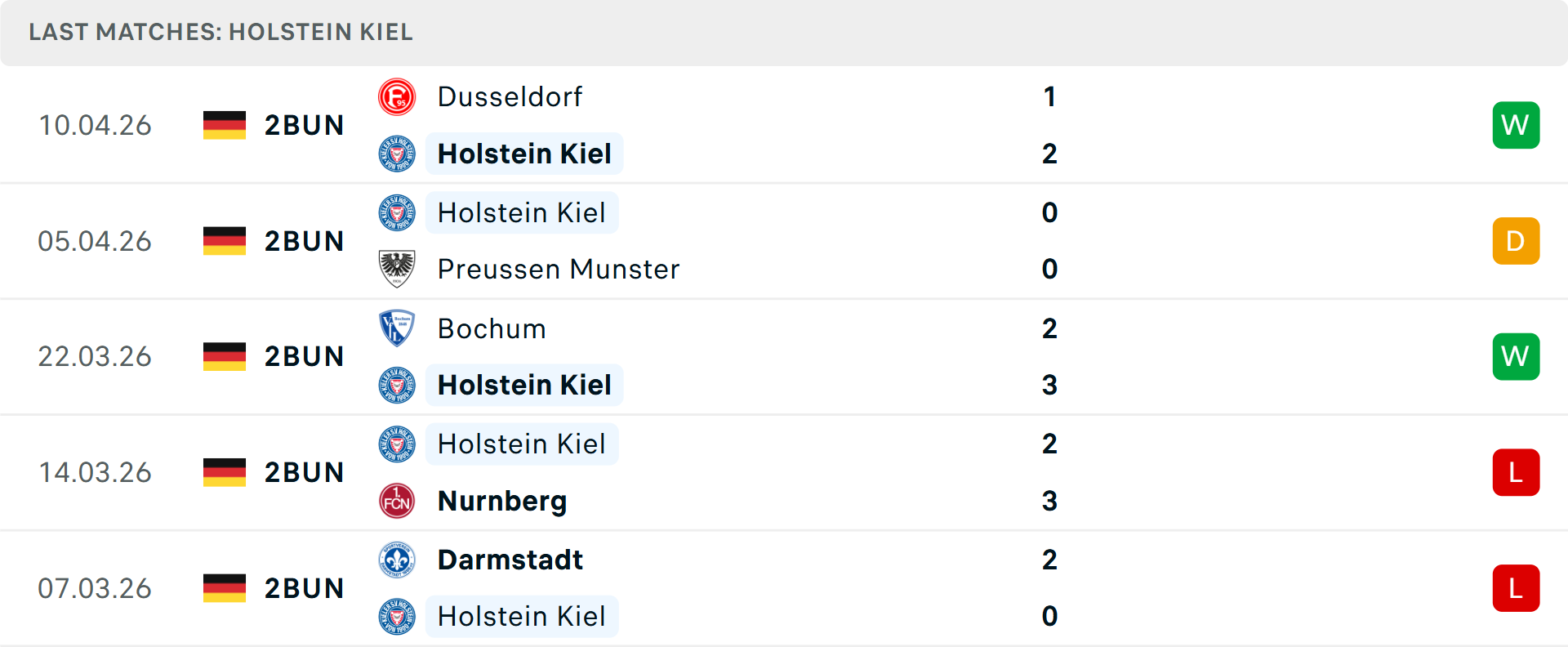Click the Bochum club logo
Screen dimensions: 1568x647
coord(397,328)
